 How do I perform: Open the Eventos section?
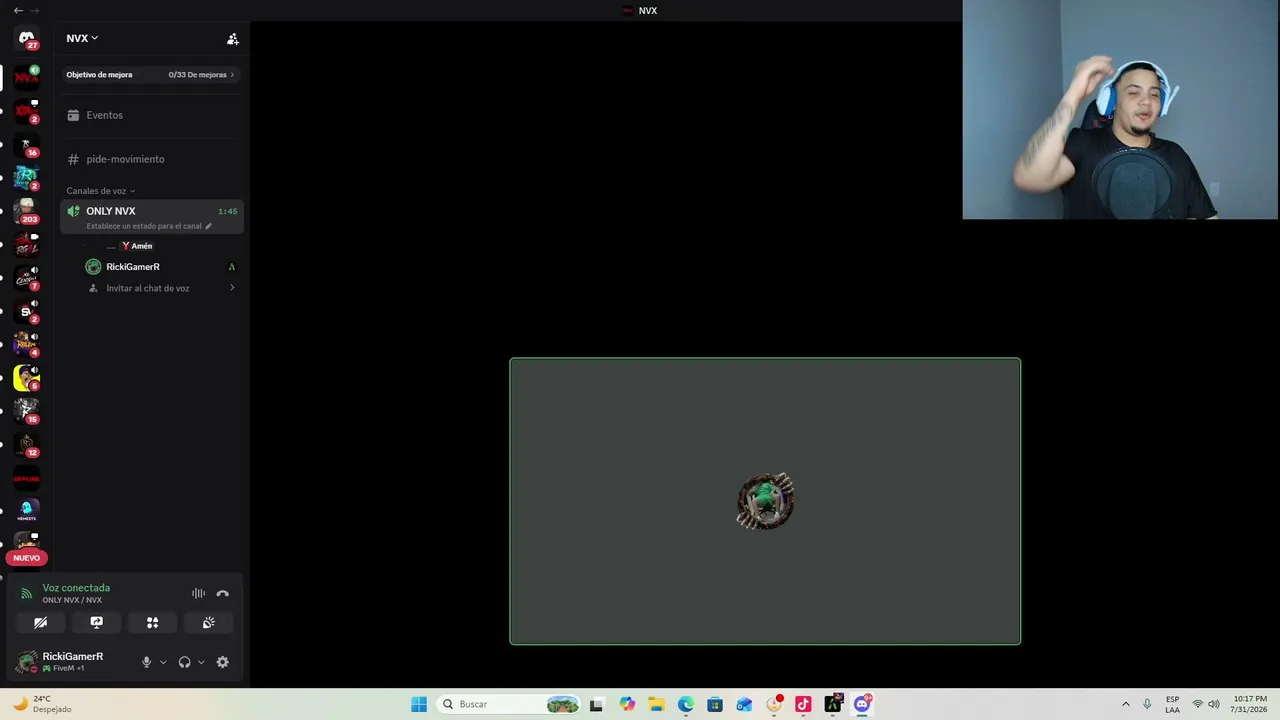click(x=150, y=115)
